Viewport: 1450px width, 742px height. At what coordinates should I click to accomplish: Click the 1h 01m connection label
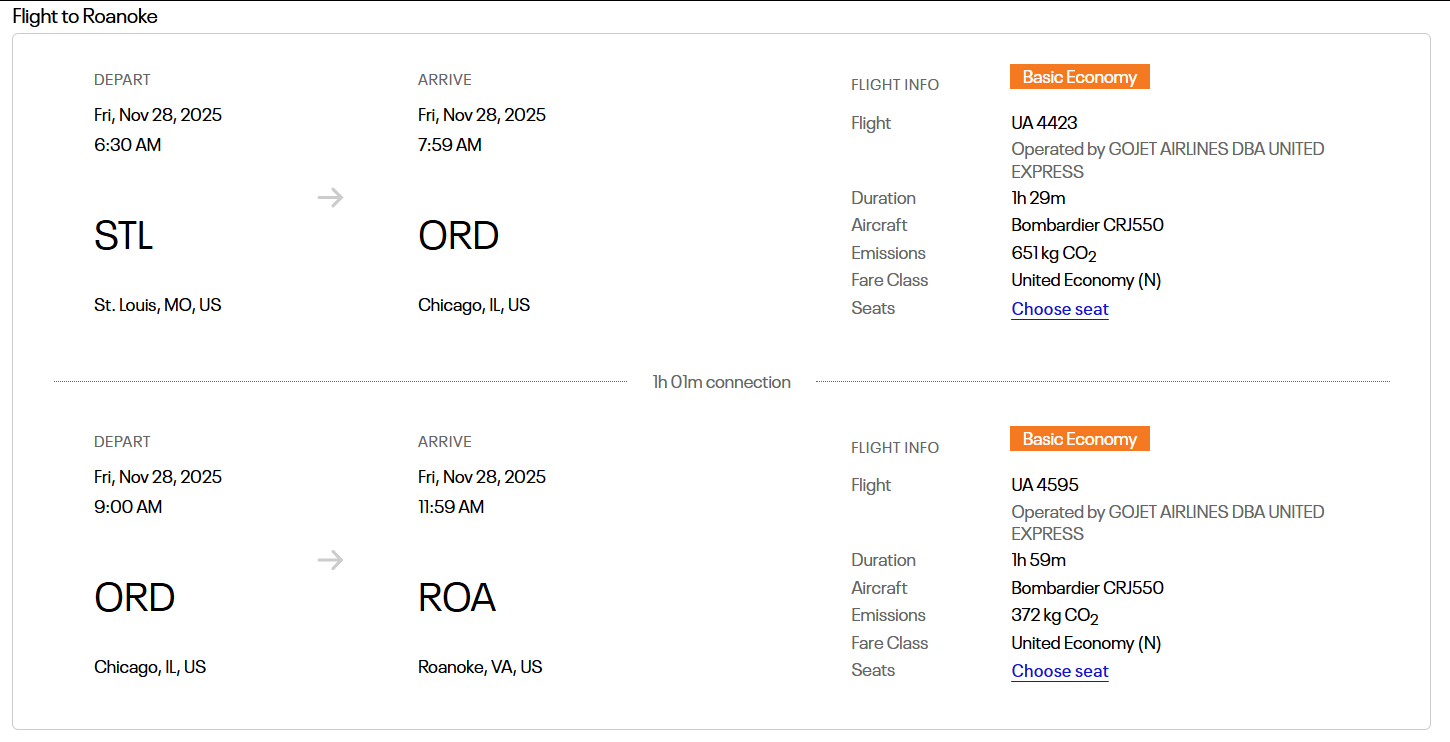tap(721, 382)
